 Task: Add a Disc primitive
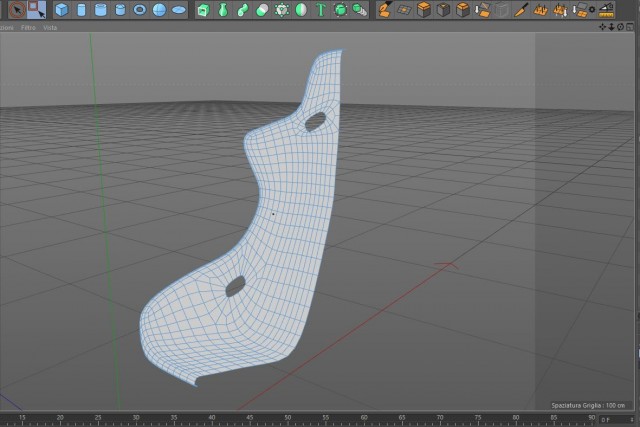point(179,10)
